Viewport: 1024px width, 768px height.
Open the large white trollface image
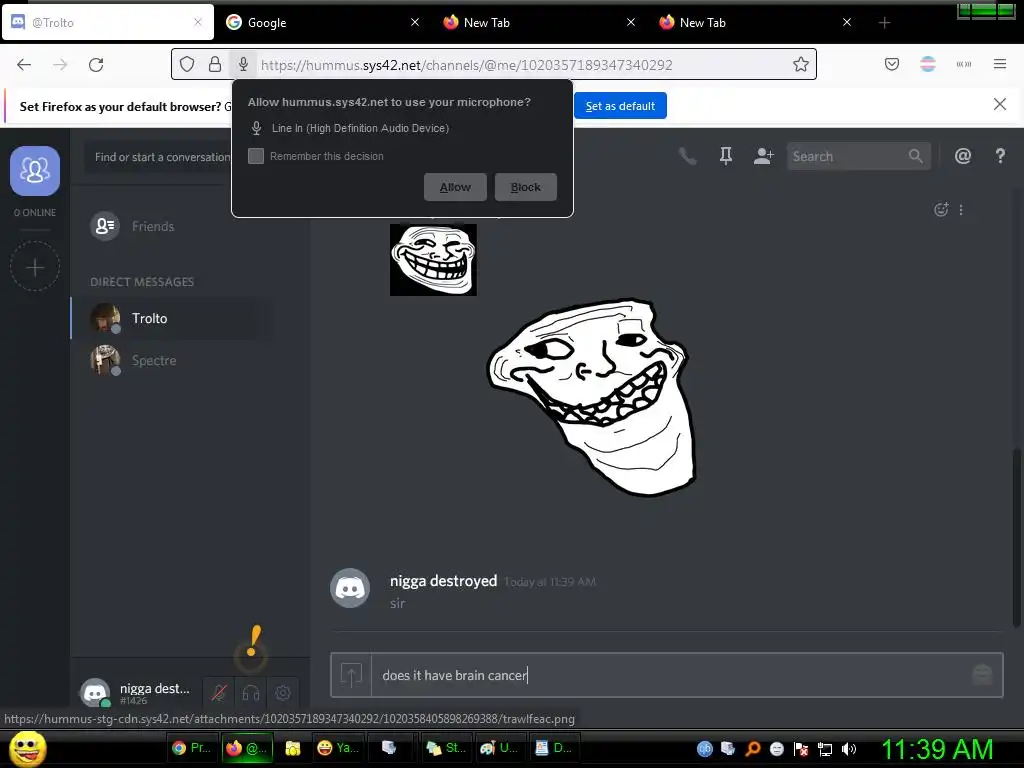click(x=592, y=398)
